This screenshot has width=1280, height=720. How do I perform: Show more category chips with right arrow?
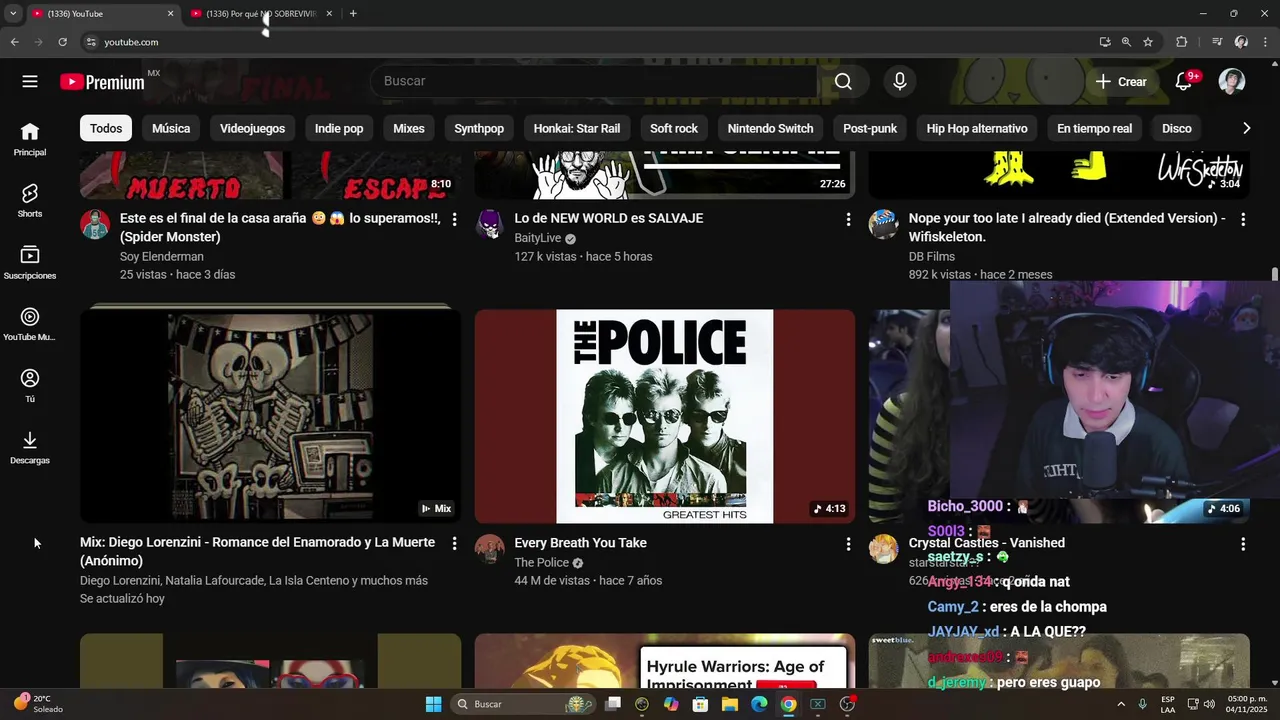click(x=1246, y=128)
